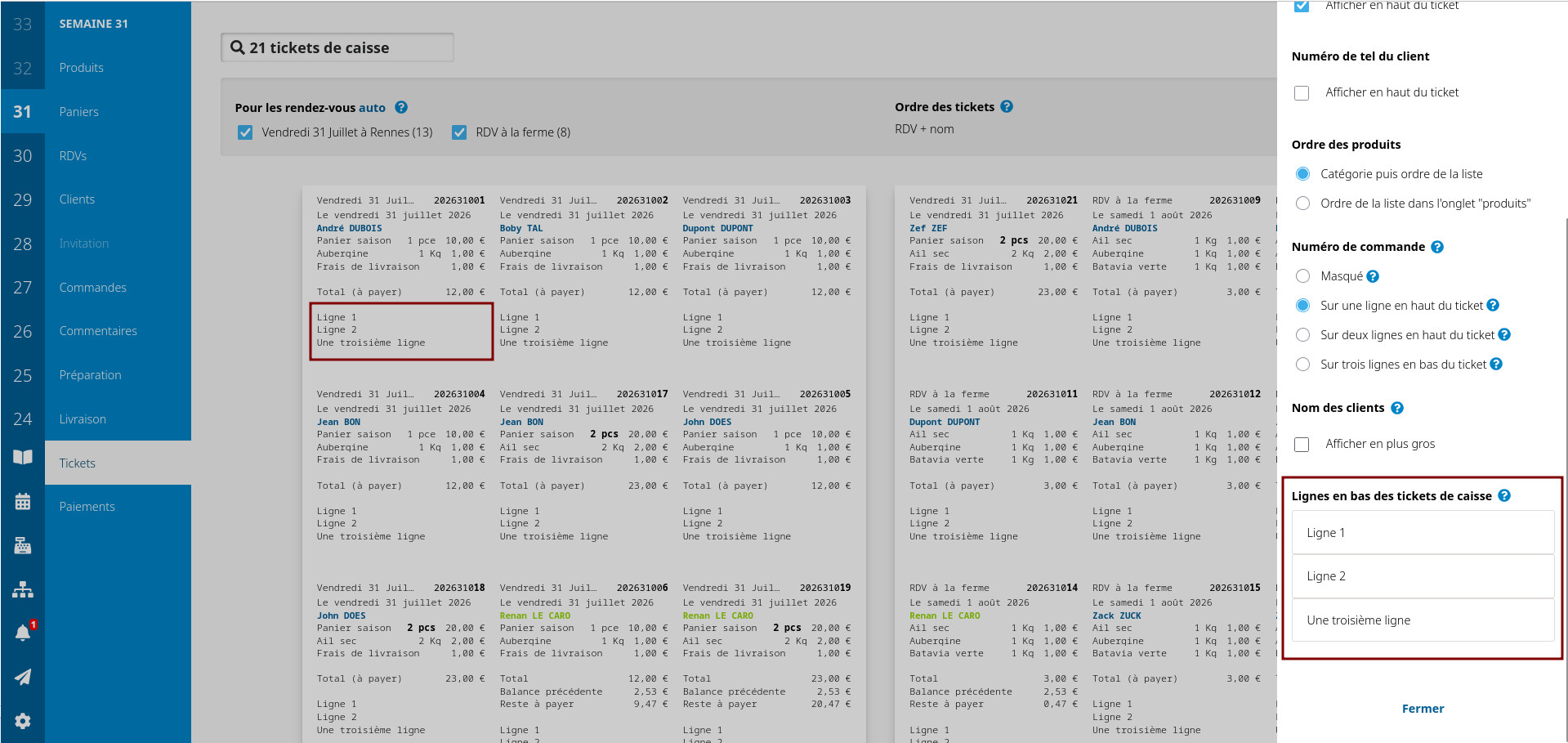Viewport: 1568px width, 743px height.
Task: Open notifications bell icon
Action: [23, 633]
